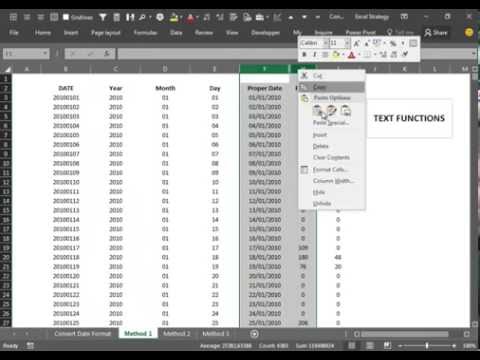Apply the yellow fill color in mini toolbar

click(x=335, y=54)
